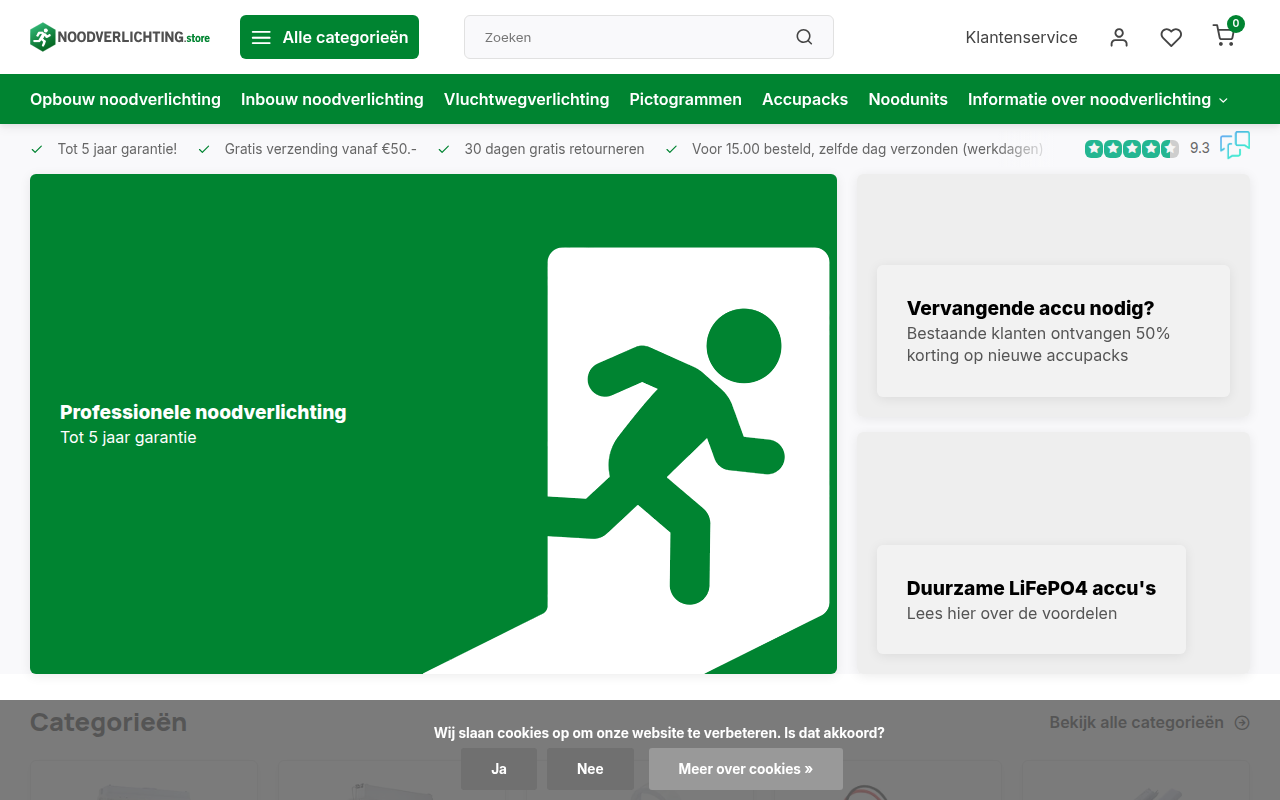Decline cookies with the Nee button

point(590,769)
